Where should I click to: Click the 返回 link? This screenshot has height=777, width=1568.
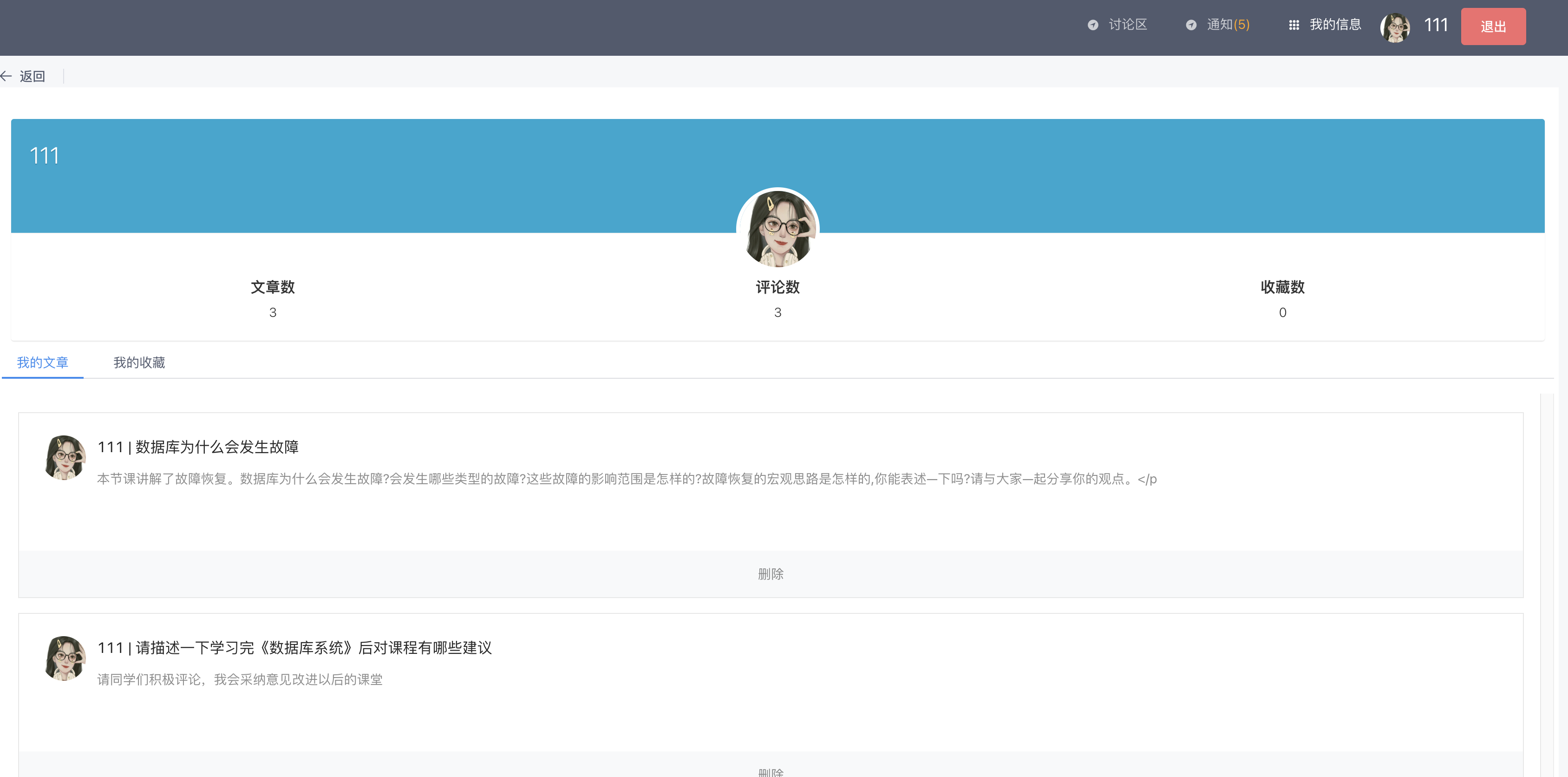coord(32,75)
